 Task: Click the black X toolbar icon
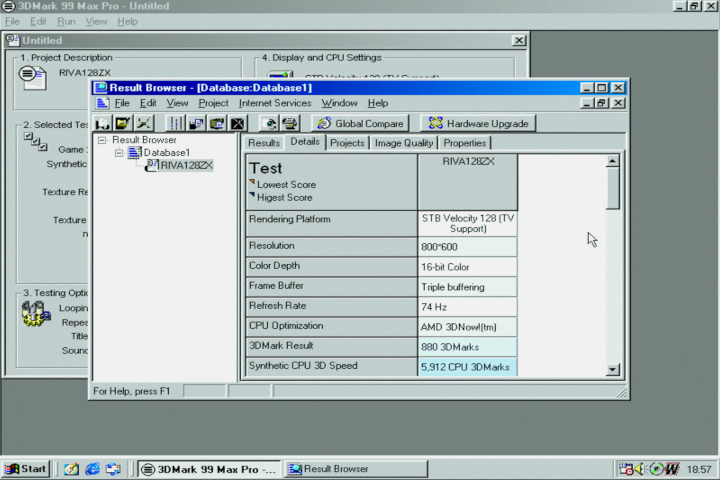[x=237, y=123]
